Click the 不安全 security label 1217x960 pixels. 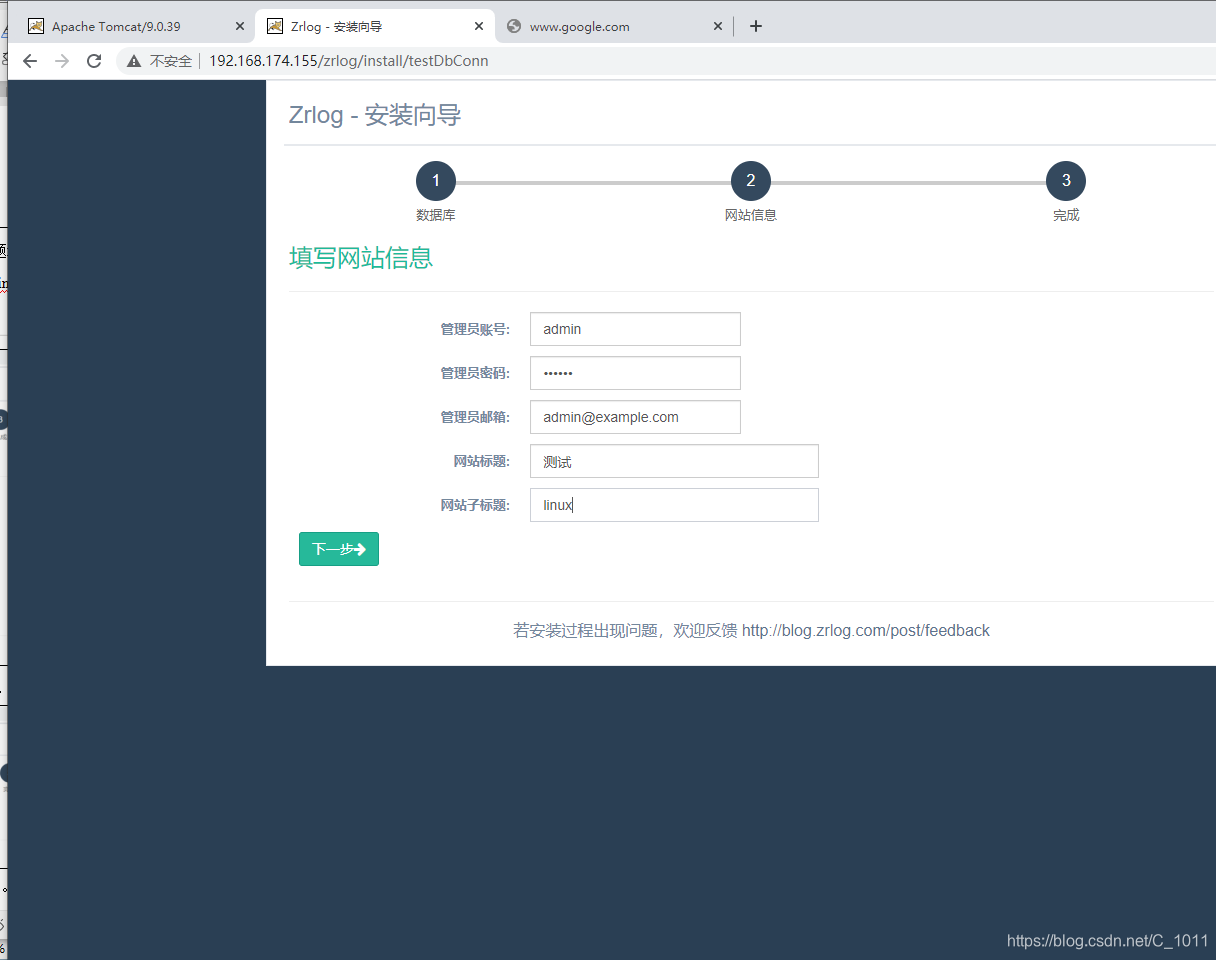coord(170,61)
